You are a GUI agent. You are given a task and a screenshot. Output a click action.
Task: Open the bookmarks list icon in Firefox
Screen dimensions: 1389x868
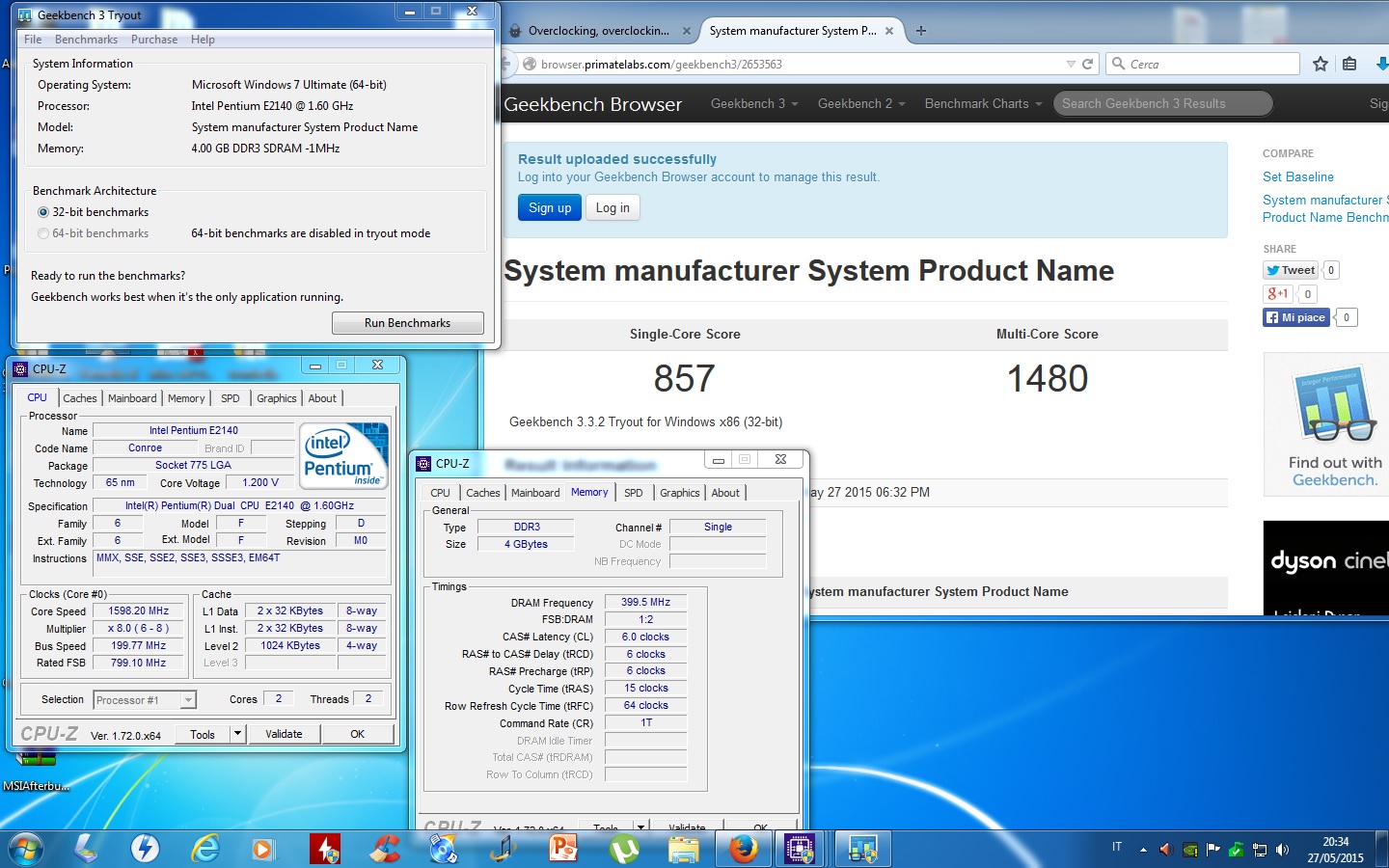click(1349, 64)
